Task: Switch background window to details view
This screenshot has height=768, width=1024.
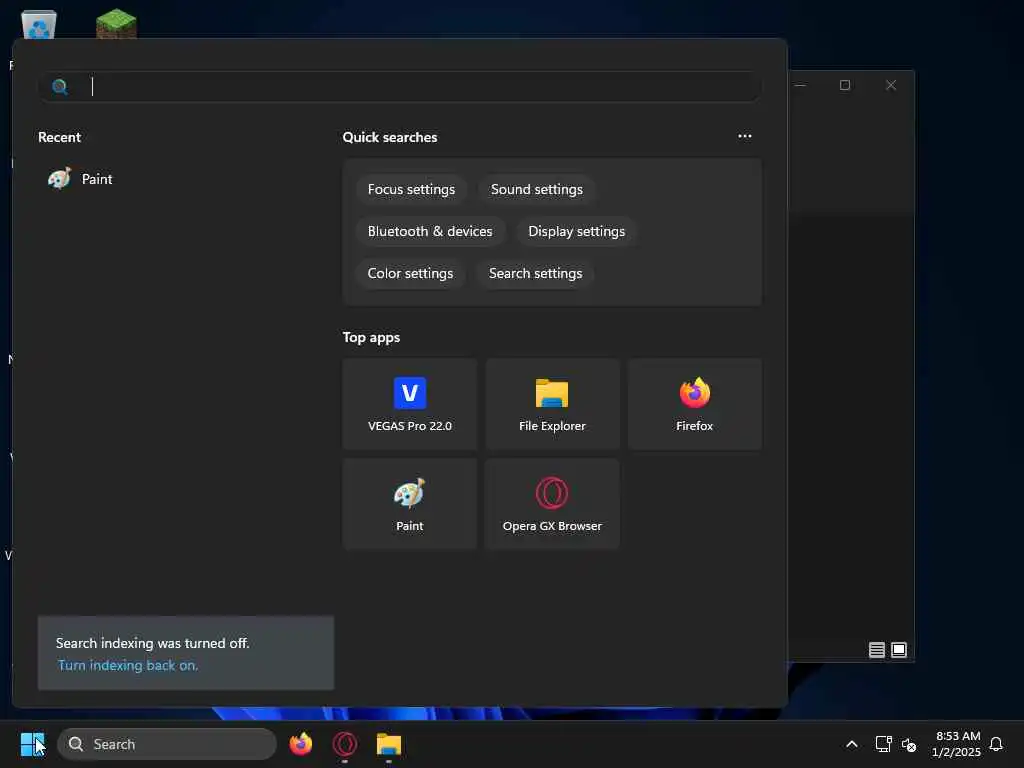Action: (876, 650)
